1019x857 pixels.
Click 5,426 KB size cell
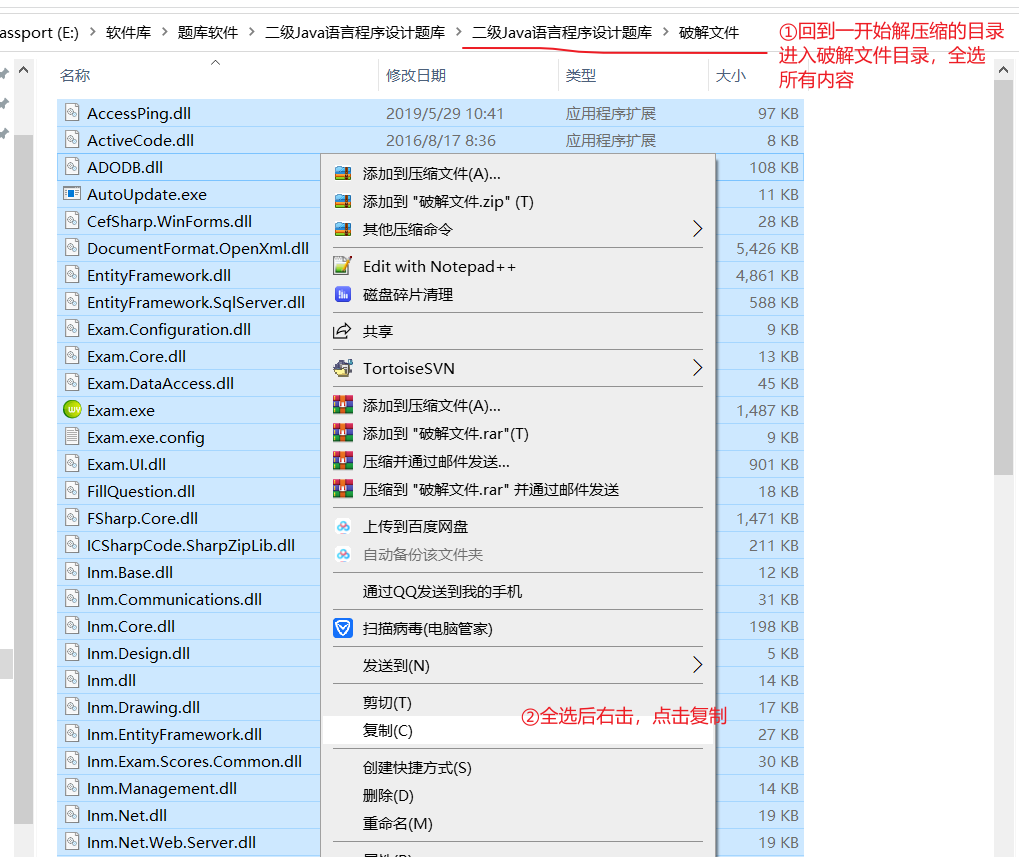coord(767,248)
